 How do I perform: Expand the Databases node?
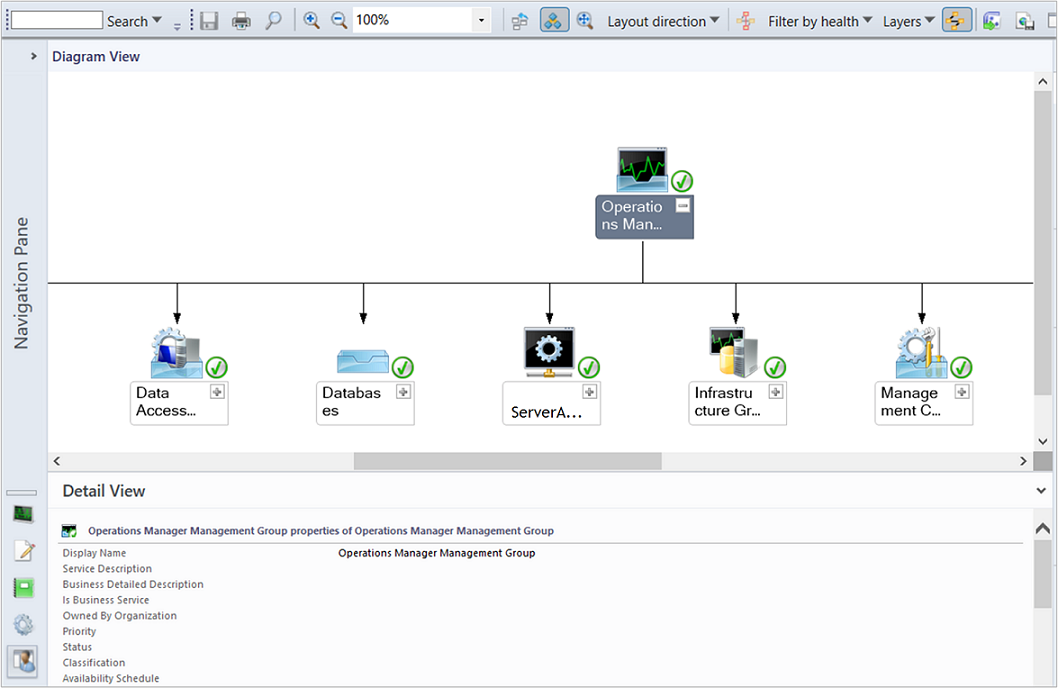coord(403,392)
